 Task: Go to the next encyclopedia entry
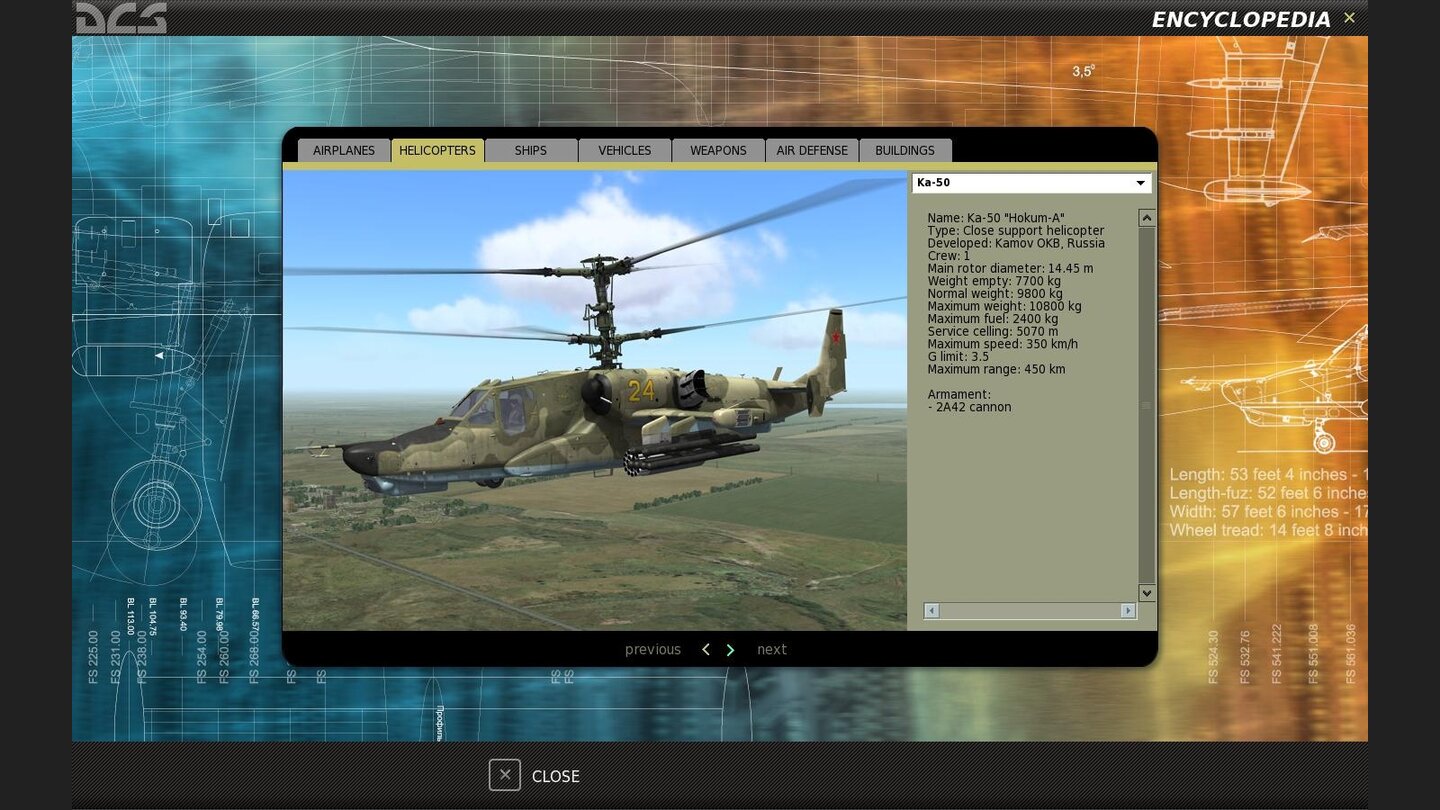[x=772, y=650]
